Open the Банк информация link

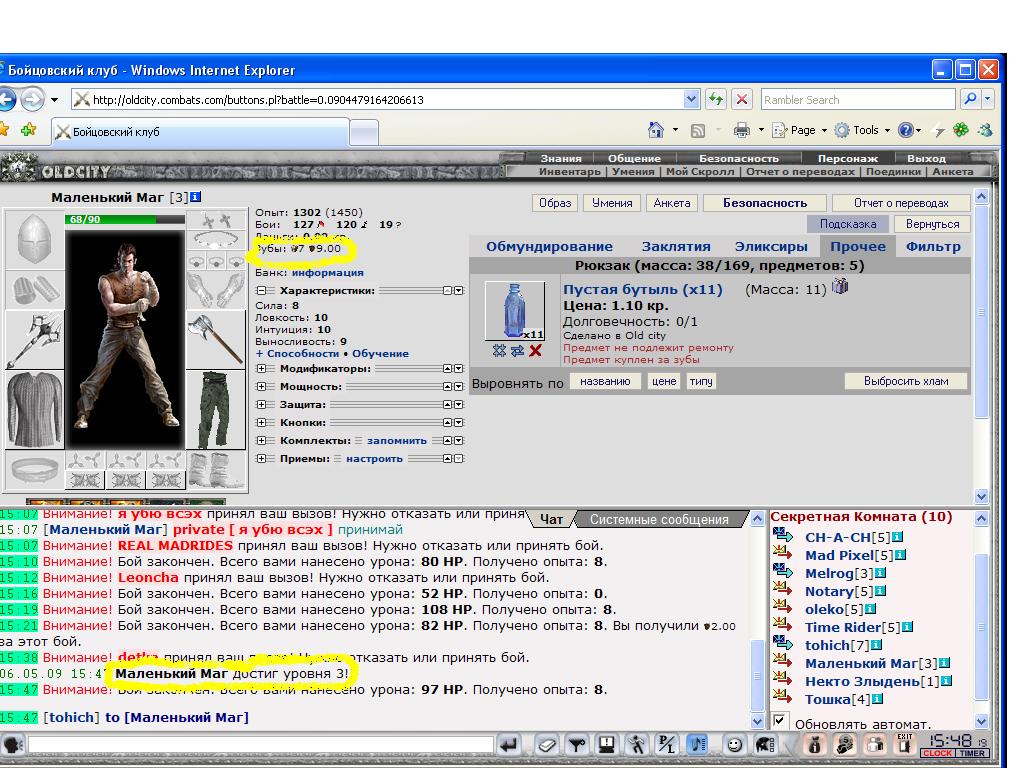pos(327,272)
